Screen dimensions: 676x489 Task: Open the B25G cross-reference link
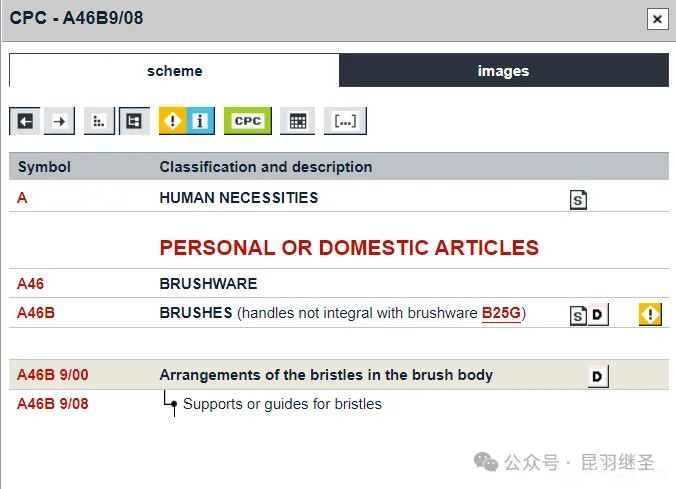point(501,313)
